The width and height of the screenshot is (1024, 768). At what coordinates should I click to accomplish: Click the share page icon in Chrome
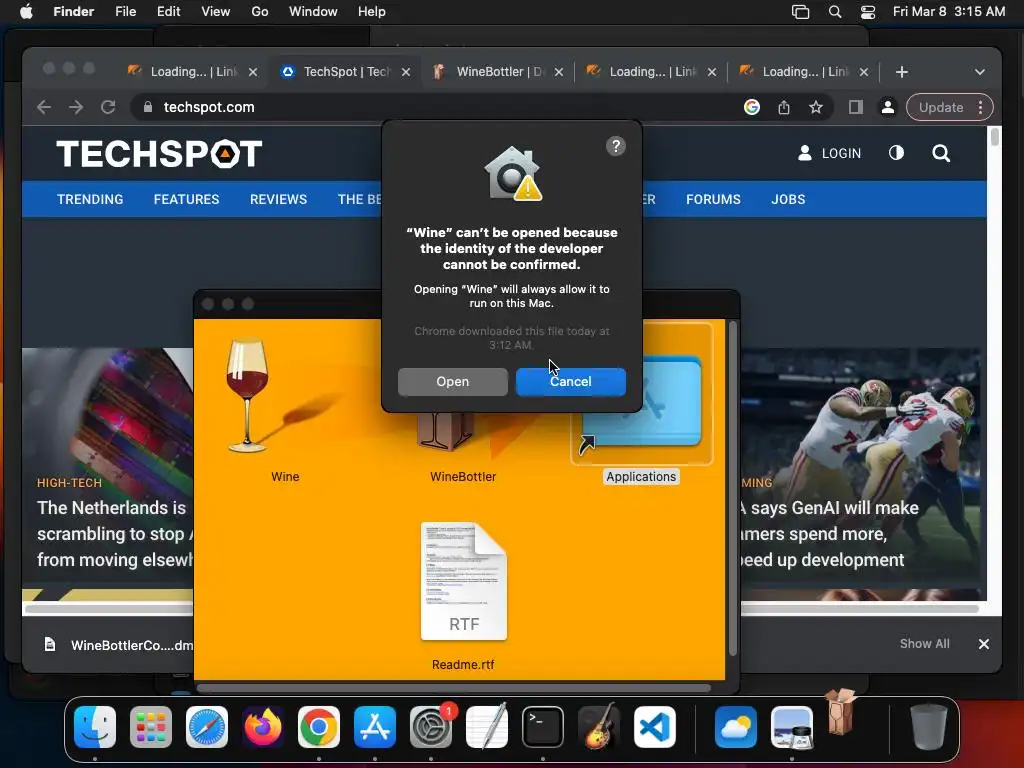point(784,107)
